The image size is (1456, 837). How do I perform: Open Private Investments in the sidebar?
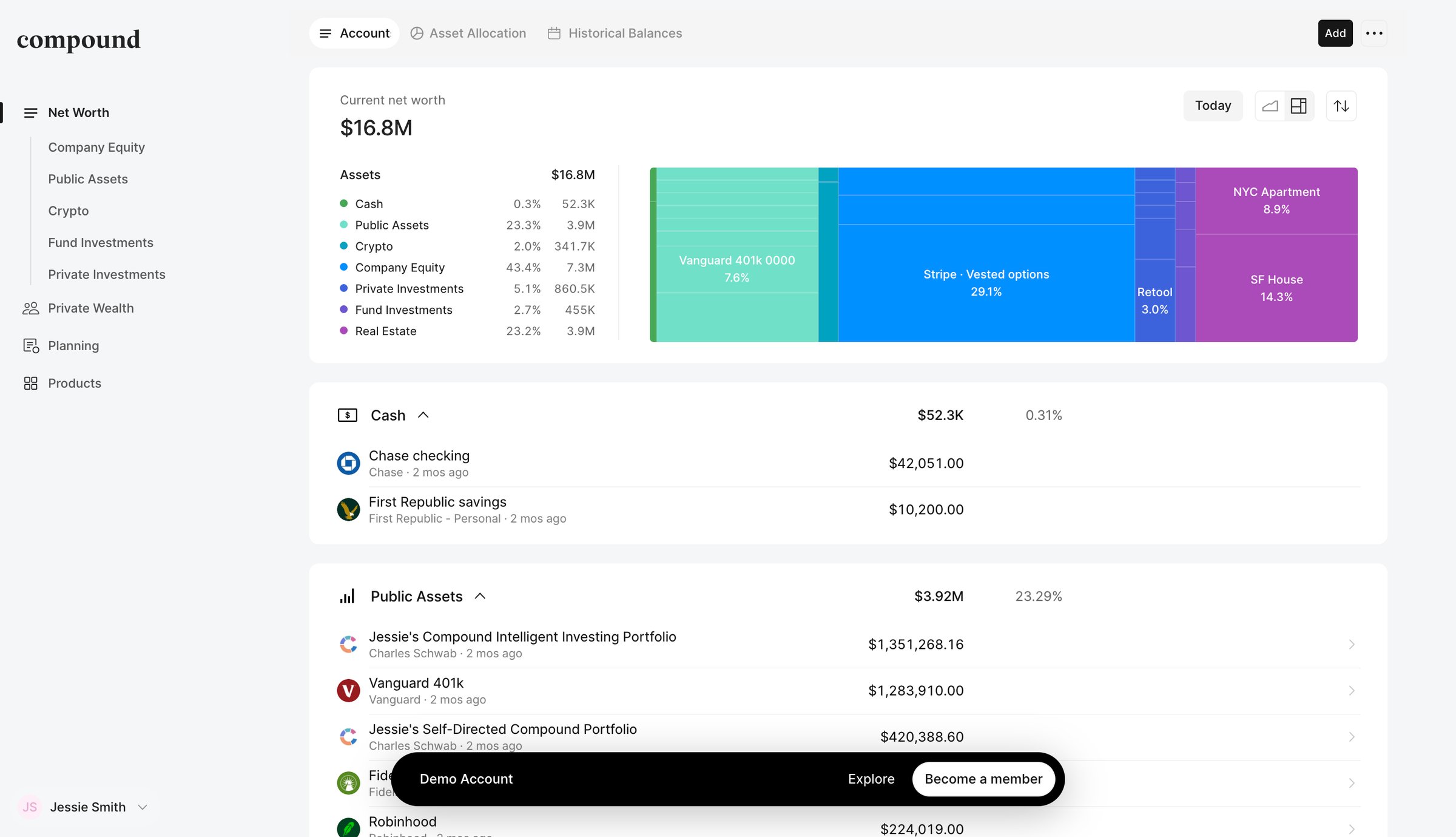(107, 274)
